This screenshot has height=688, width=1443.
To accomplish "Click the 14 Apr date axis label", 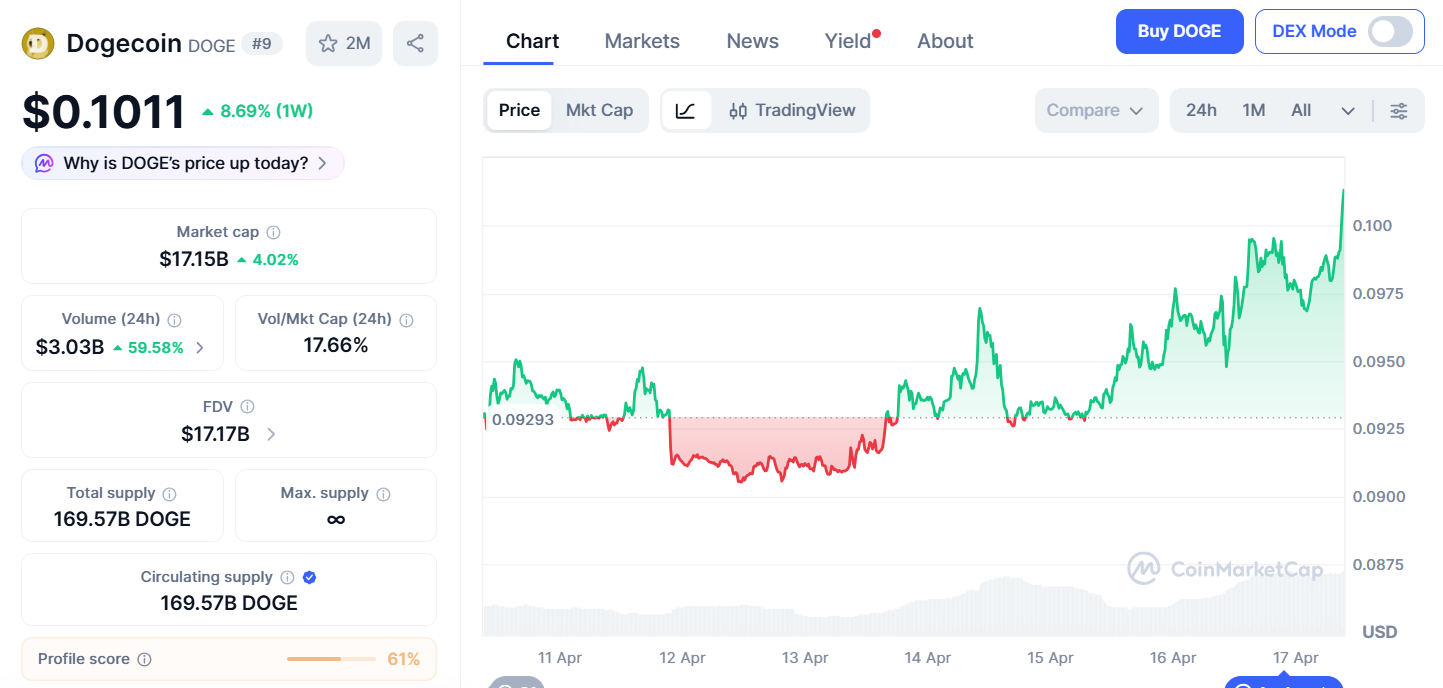I will point(927,658).
